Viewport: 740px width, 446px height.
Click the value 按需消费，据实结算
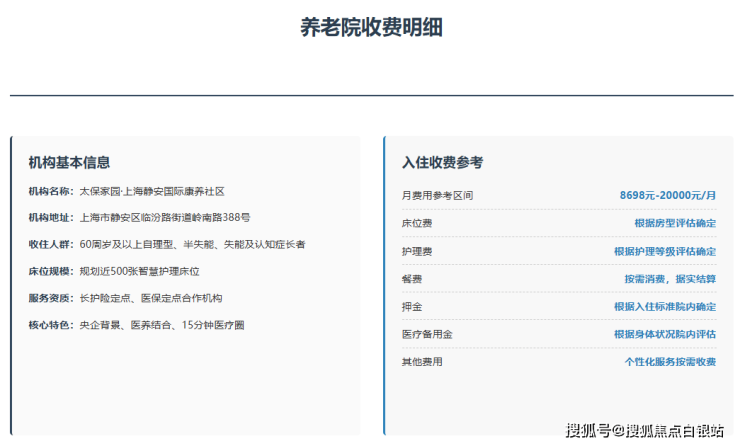[670, 279]
